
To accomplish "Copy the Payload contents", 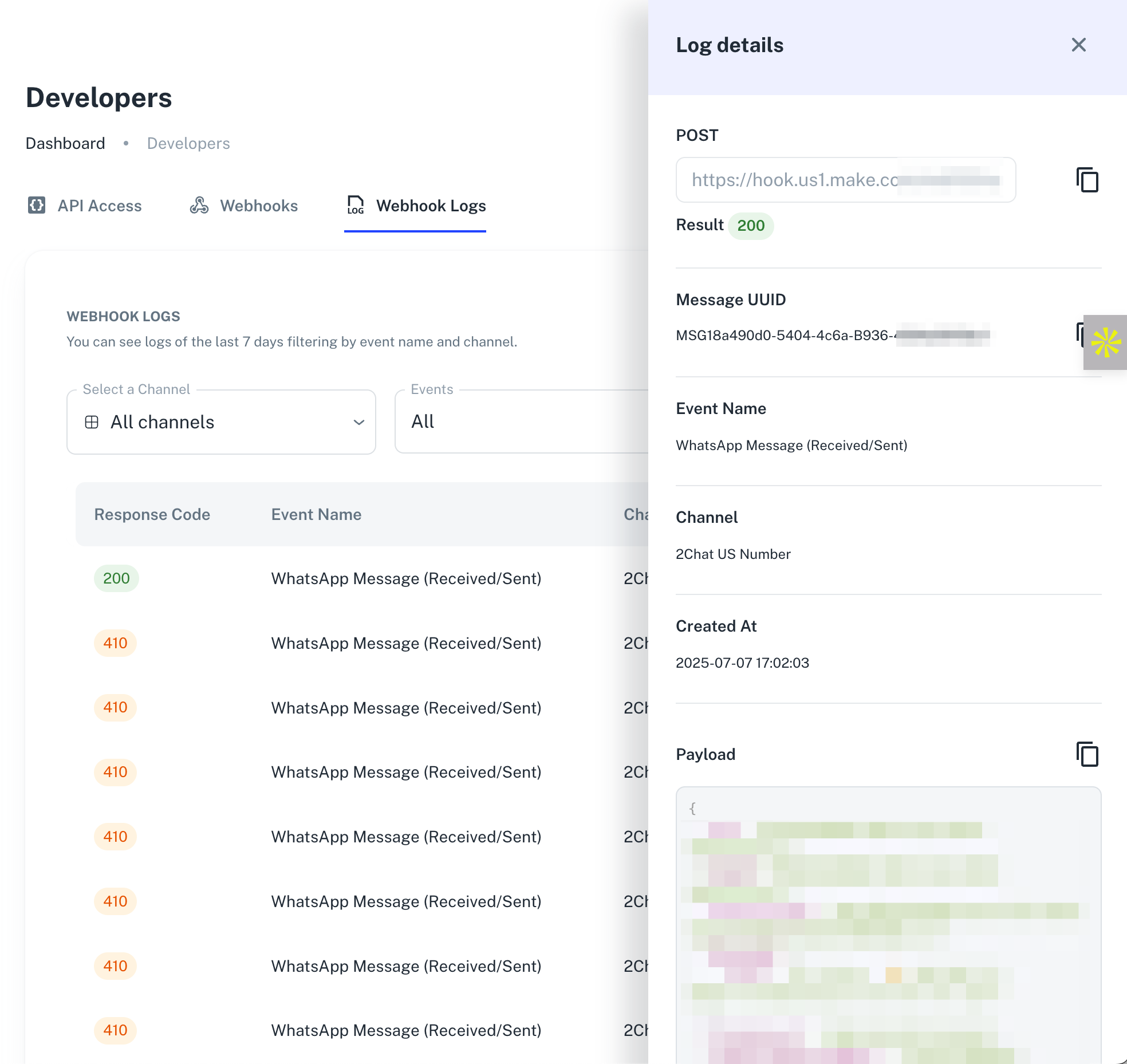I will pyautogui.click(x=1087, y=754).
